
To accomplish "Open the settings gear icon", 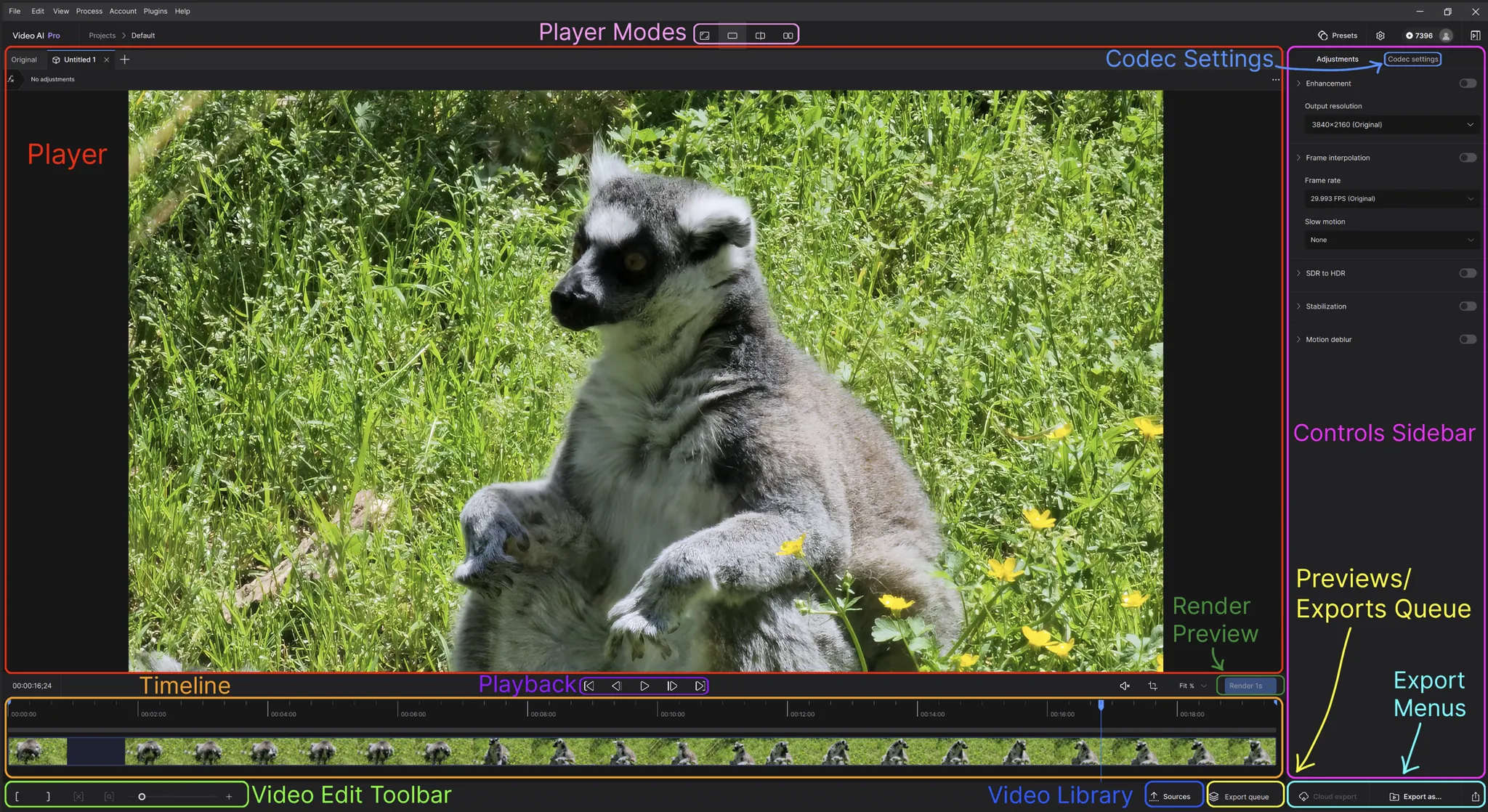I will click(1380, 35).
